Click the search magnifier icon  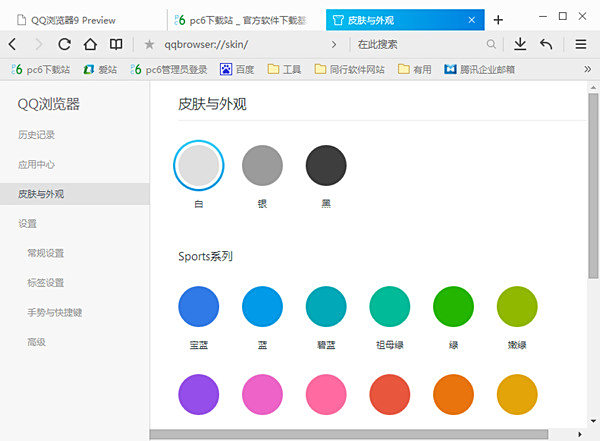pos(491,44)
